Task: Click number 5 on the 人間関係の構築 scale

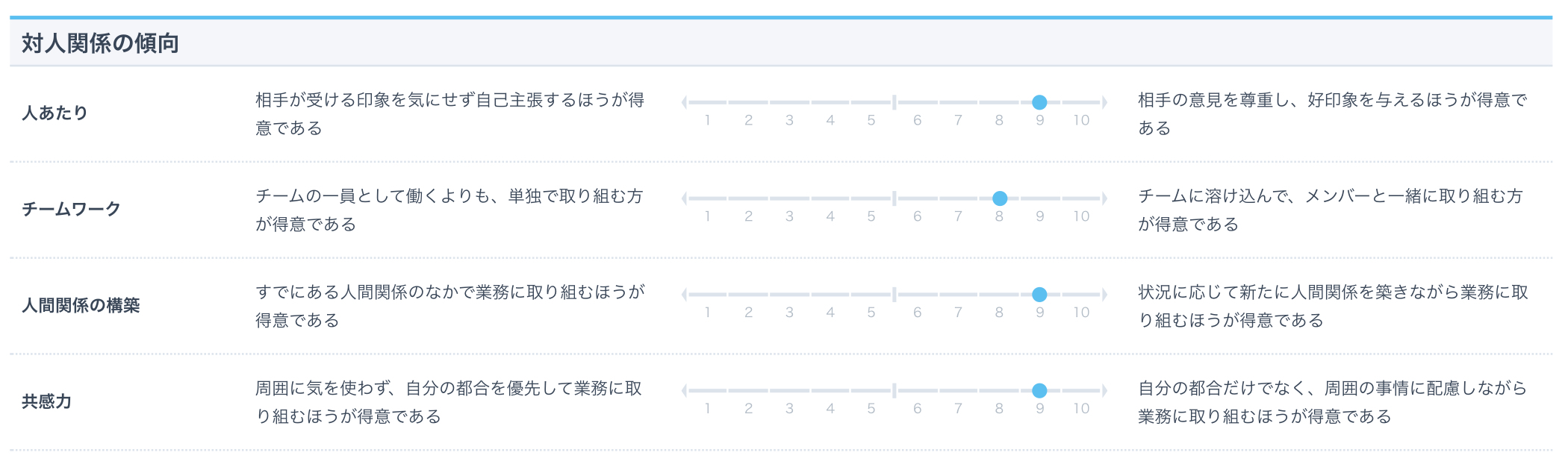Action: (871, 313)
